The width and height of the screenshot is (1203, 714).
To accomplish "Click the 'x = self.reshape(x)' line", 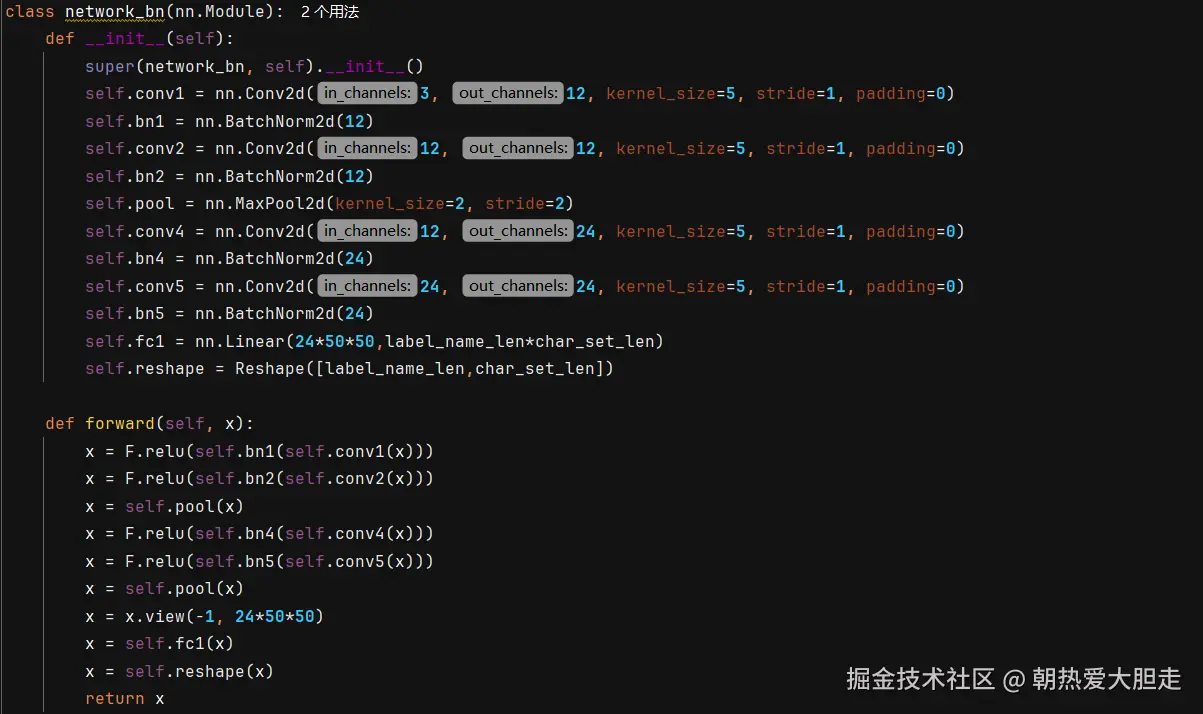I will coord(180,671).
